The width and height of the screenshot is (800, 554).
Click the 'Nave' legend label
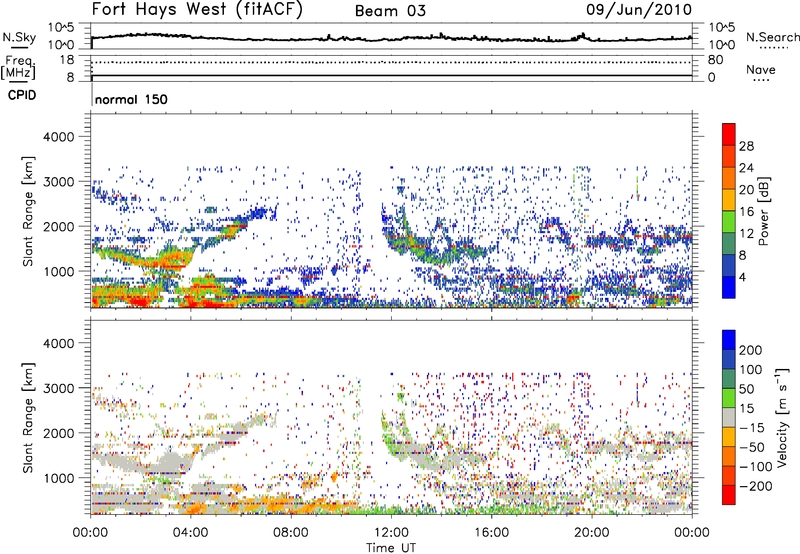761,69
